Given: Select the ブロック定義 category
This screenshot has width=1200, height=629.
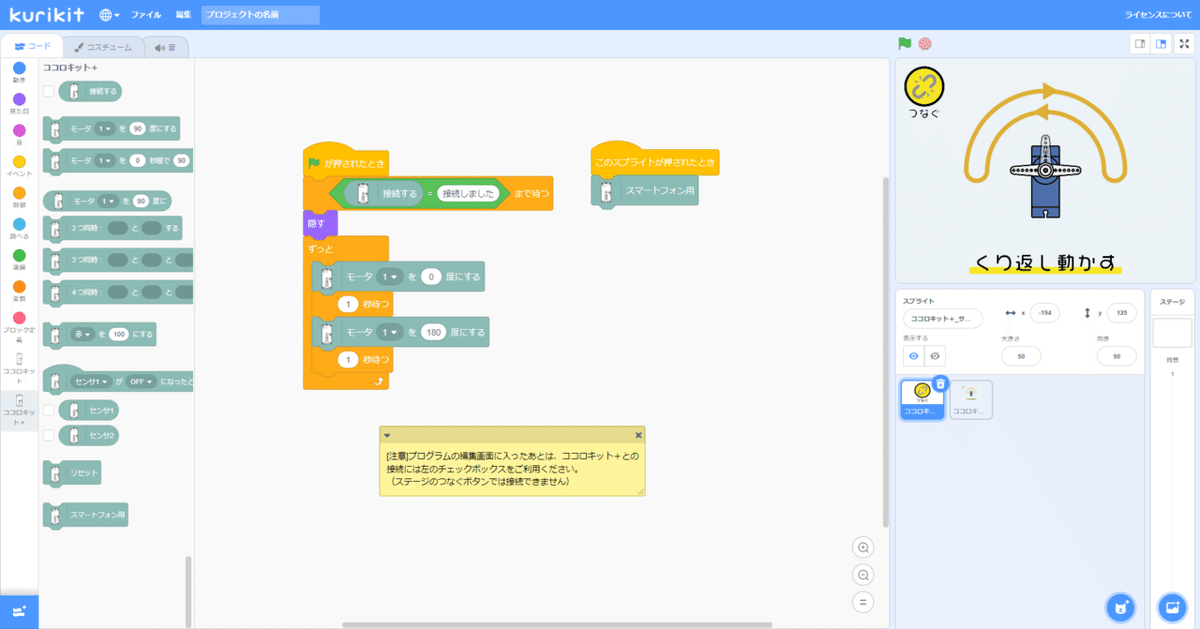Looking at the screenshot, I should (19, 325).
